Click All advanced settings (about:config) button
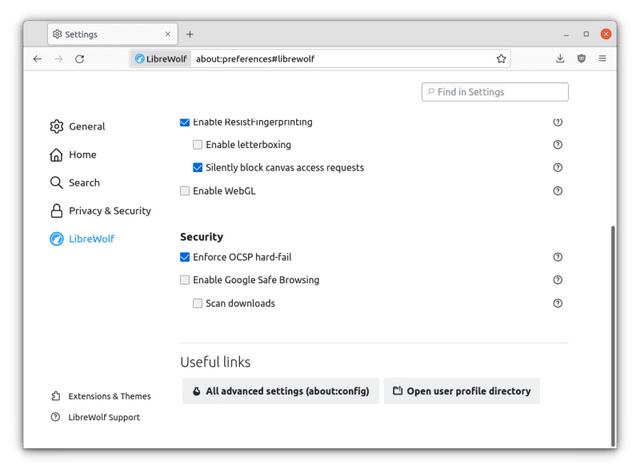 click(x=281, y=391)
